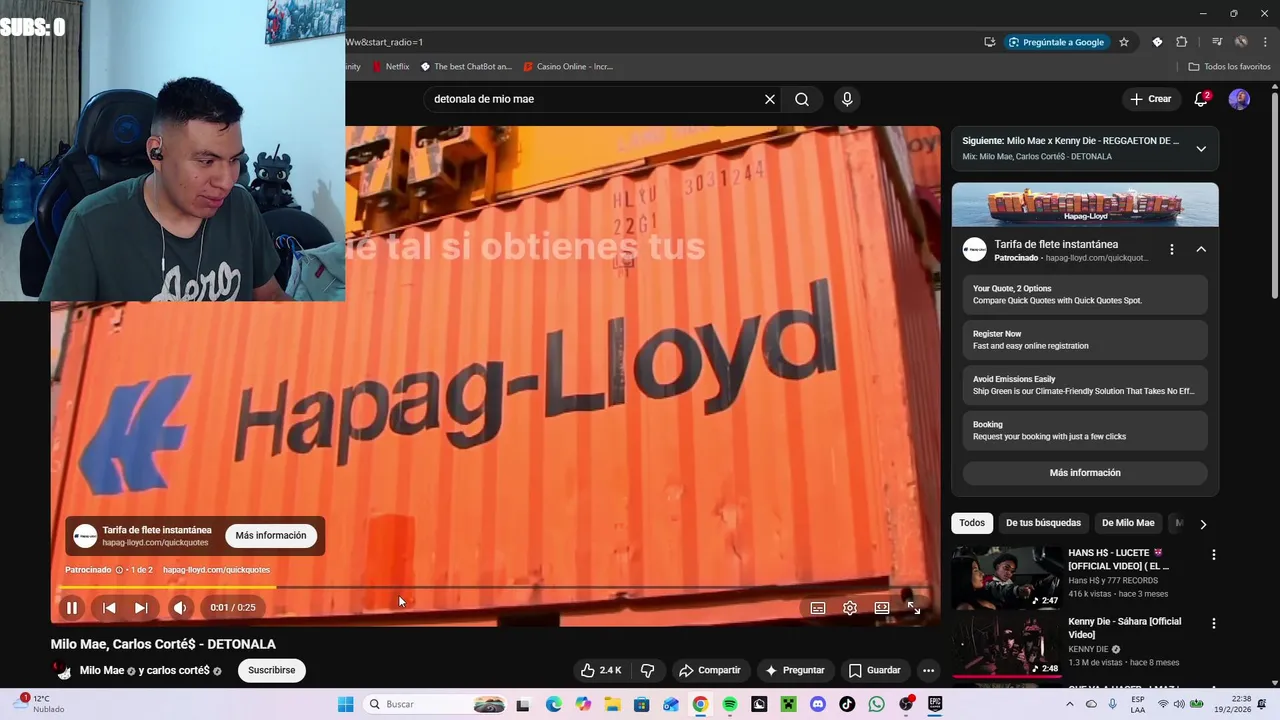Viewport: 1280px width, 720px height.
Task: Click Más información on the video overlay
Action: pyautogui.click(x=271, y=536)
